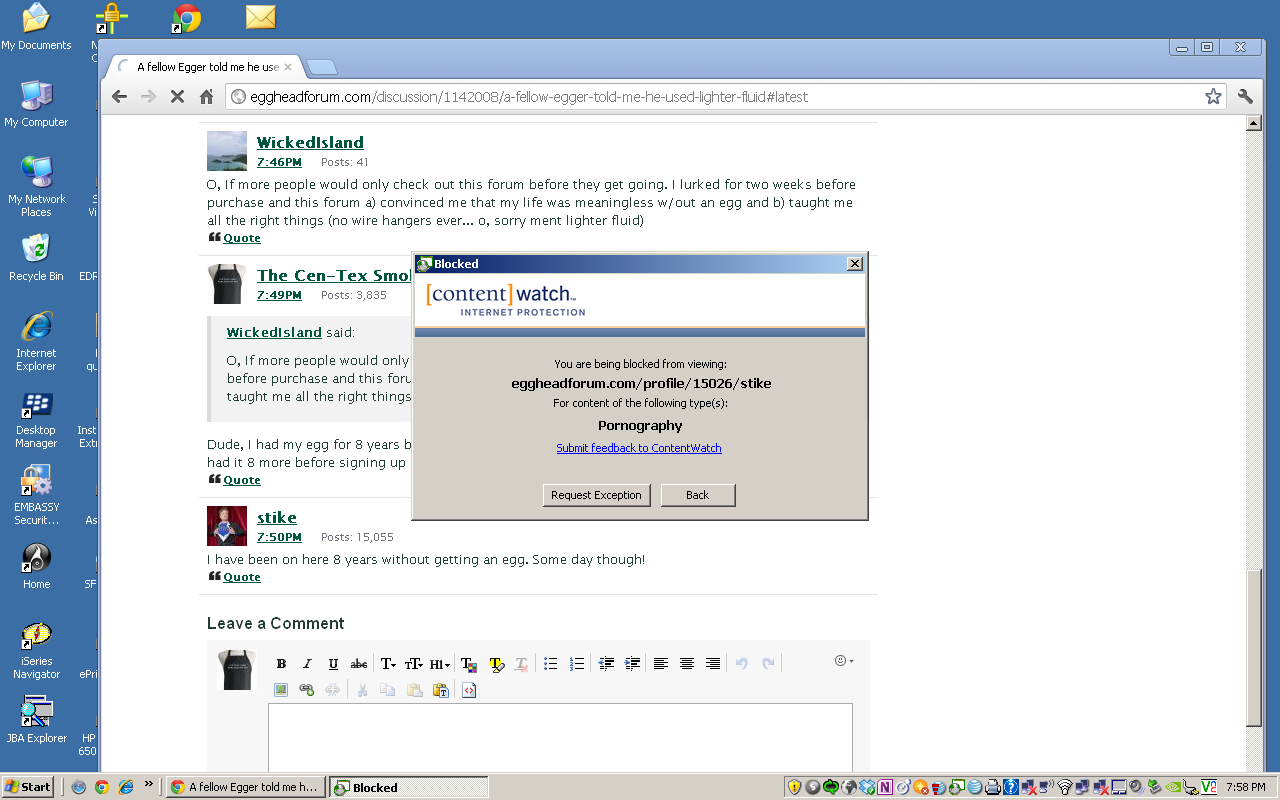
Task: Click the insert link icon
Action: [x=307, y=690]
